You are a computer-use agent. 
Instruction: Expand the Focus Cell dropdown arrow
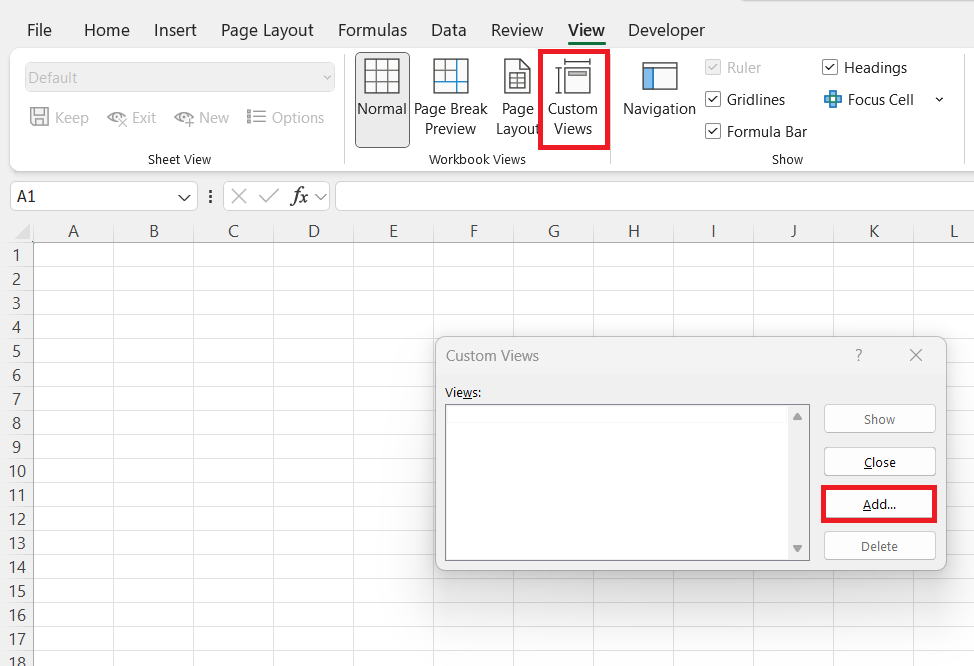[x=939, y=99]
